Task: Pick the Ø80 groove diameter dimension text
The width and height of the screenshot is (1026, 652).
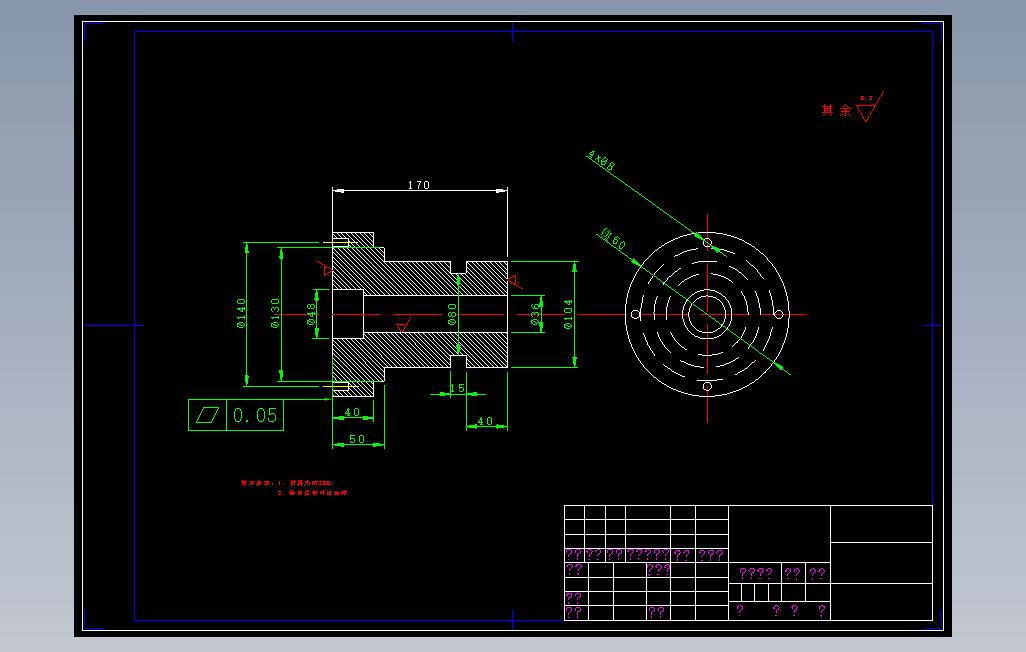Action: [x=452, y=314]
